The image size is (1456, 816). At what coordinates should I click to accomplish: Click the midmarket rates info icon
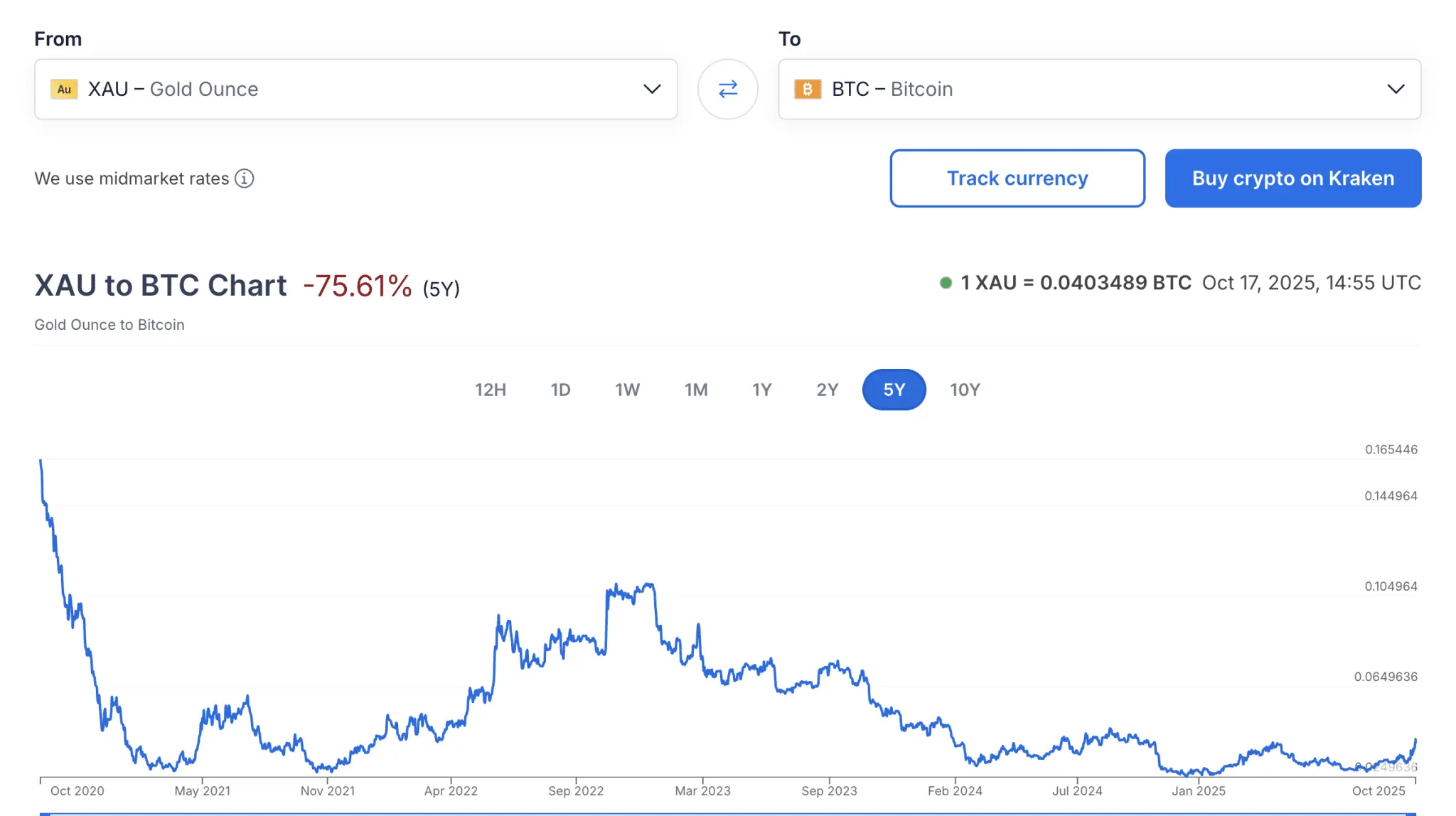tap(245, 178)
